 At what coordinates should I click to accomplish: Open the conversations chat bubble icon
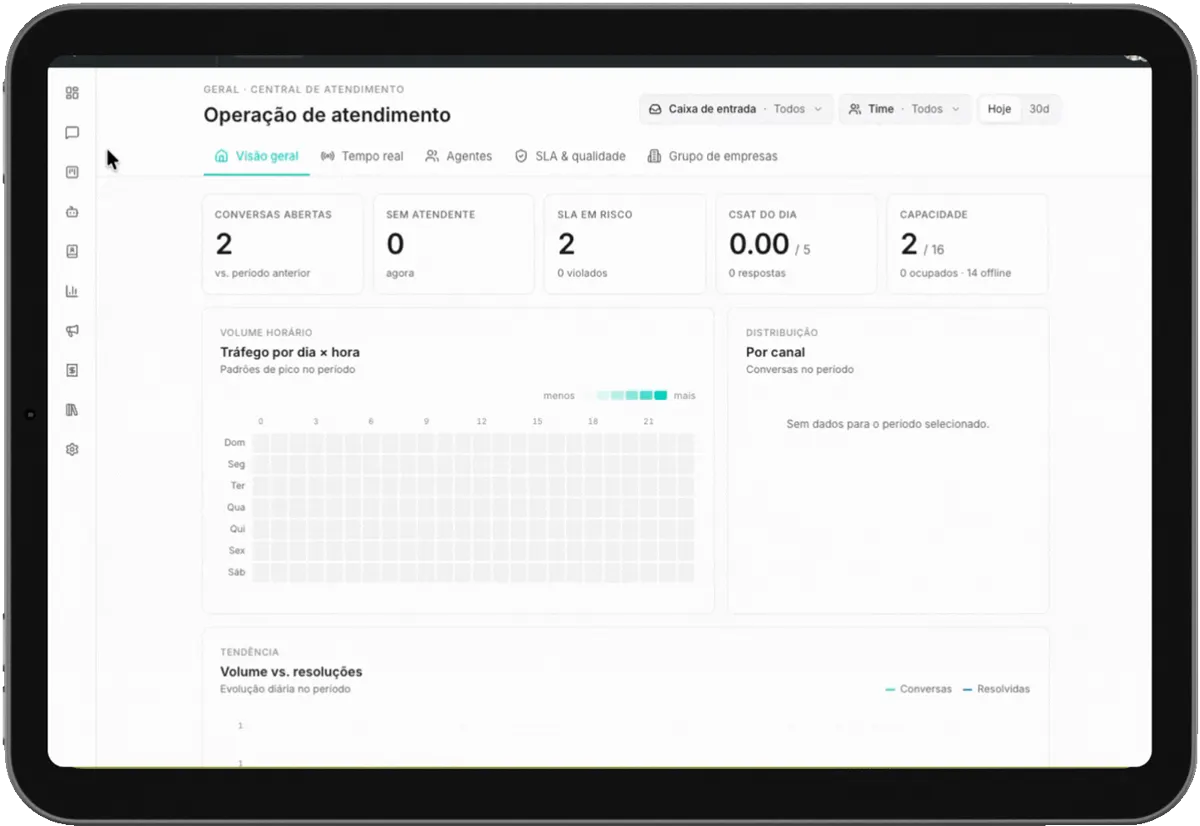[x=72, y=133]
